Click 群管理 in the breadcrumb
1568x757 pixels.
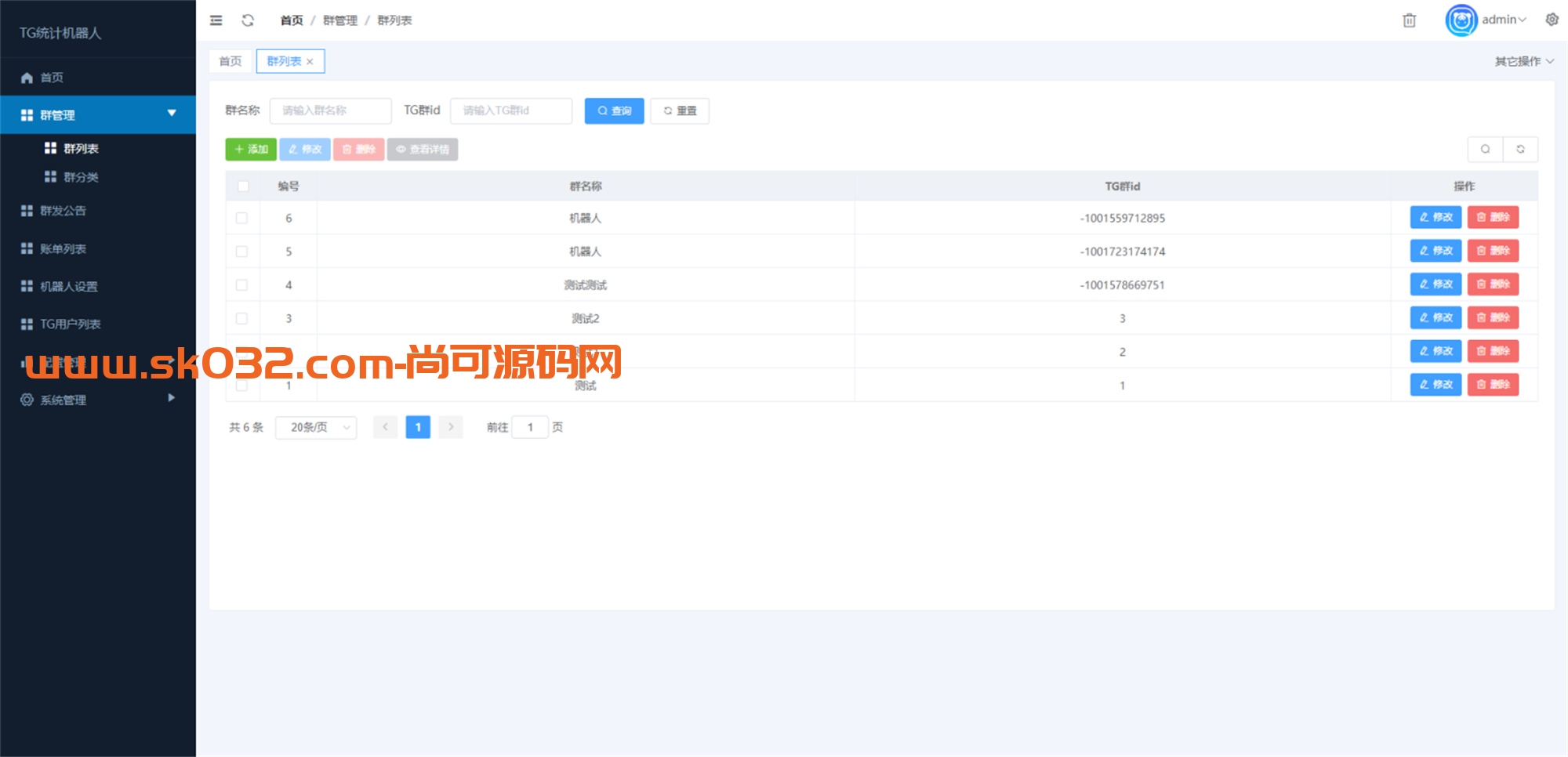(340, 20)
